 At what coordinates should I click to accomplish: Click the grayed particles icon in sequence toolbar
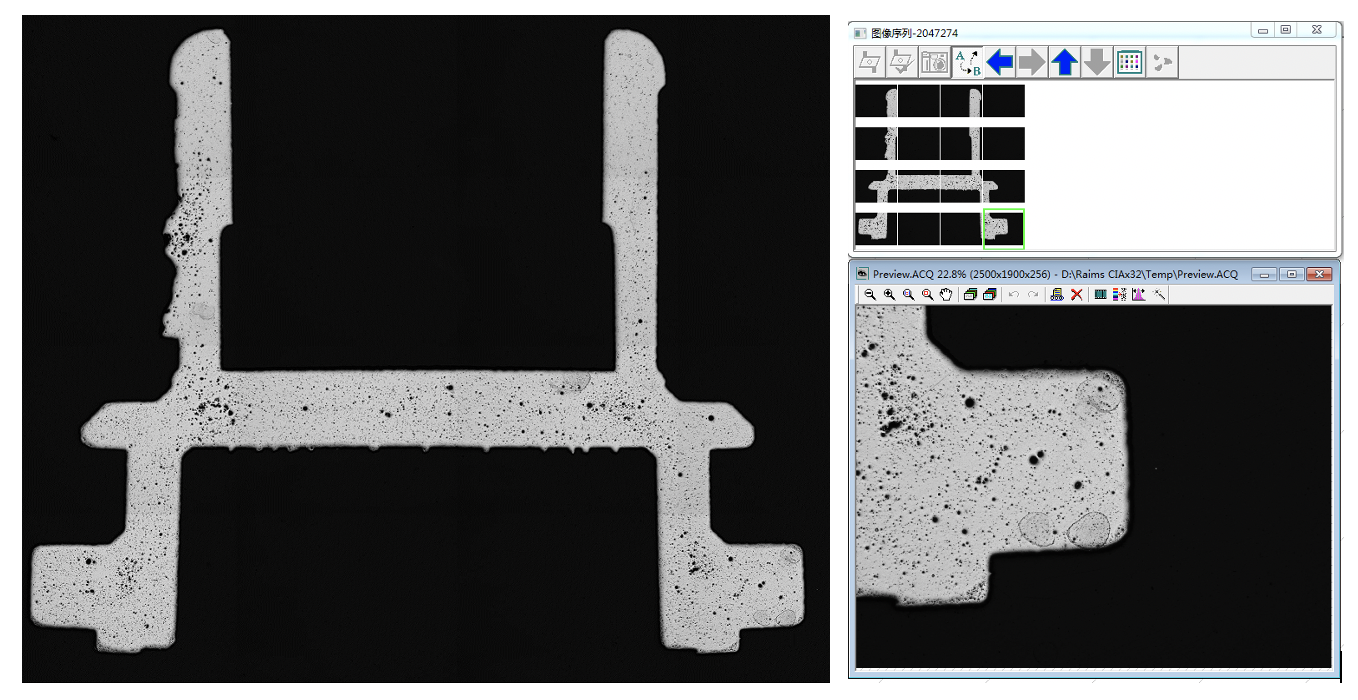[x=1161, y=62]
